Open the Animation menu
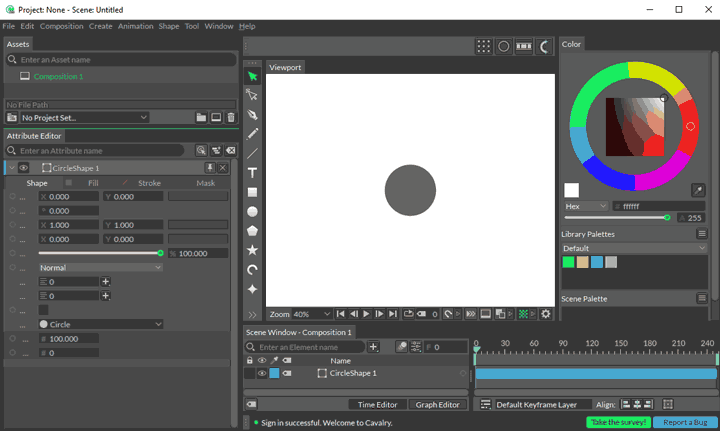Screen dimensions: 720x431 click(x=135, y=26)
